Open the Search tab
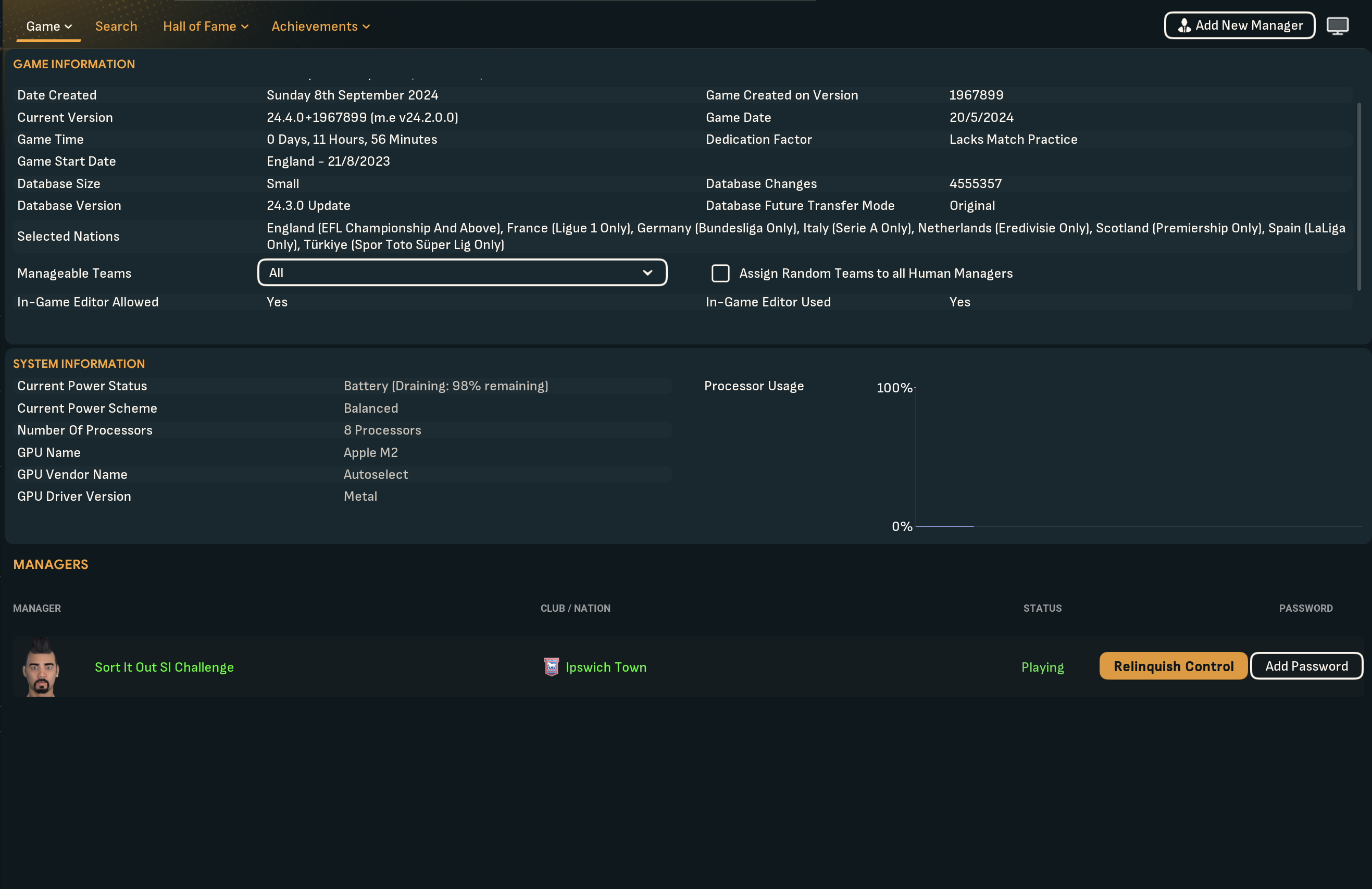The width and height of the screenshot is (1372, 889). tap(116, 26)
